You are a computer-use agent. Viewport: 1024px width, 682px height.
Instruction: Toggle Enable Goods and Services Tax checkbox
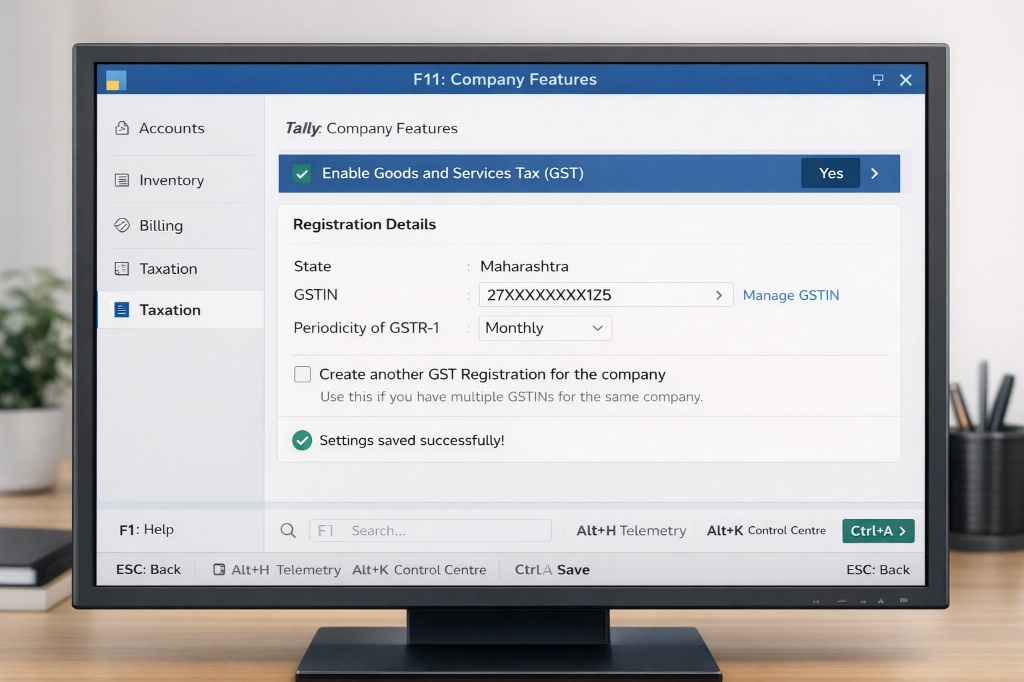pos(301,173)
